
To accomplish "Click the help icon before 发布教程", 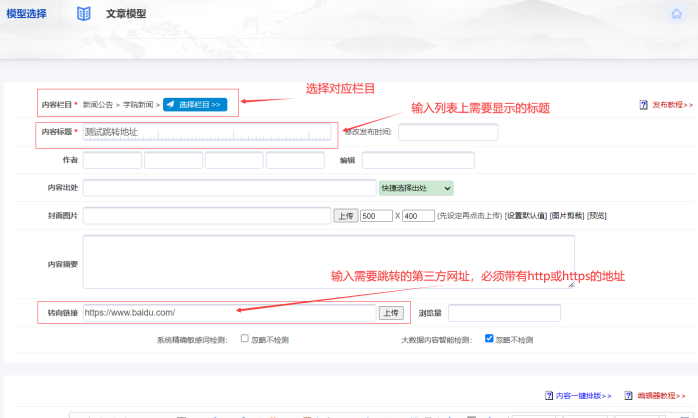I will [644, 104].
